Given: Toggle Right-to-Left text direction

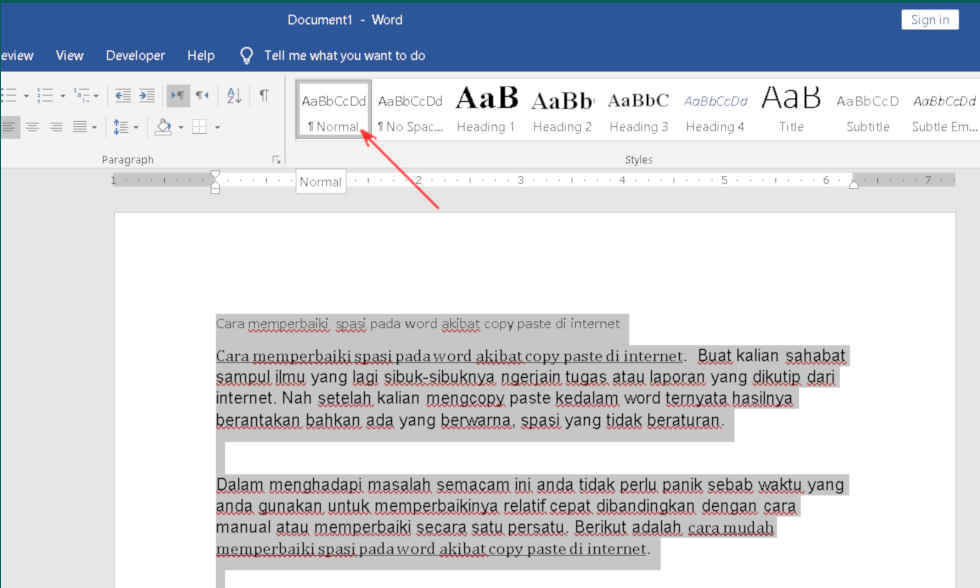Looking at the screenshot, I should [x=201, y=96].
